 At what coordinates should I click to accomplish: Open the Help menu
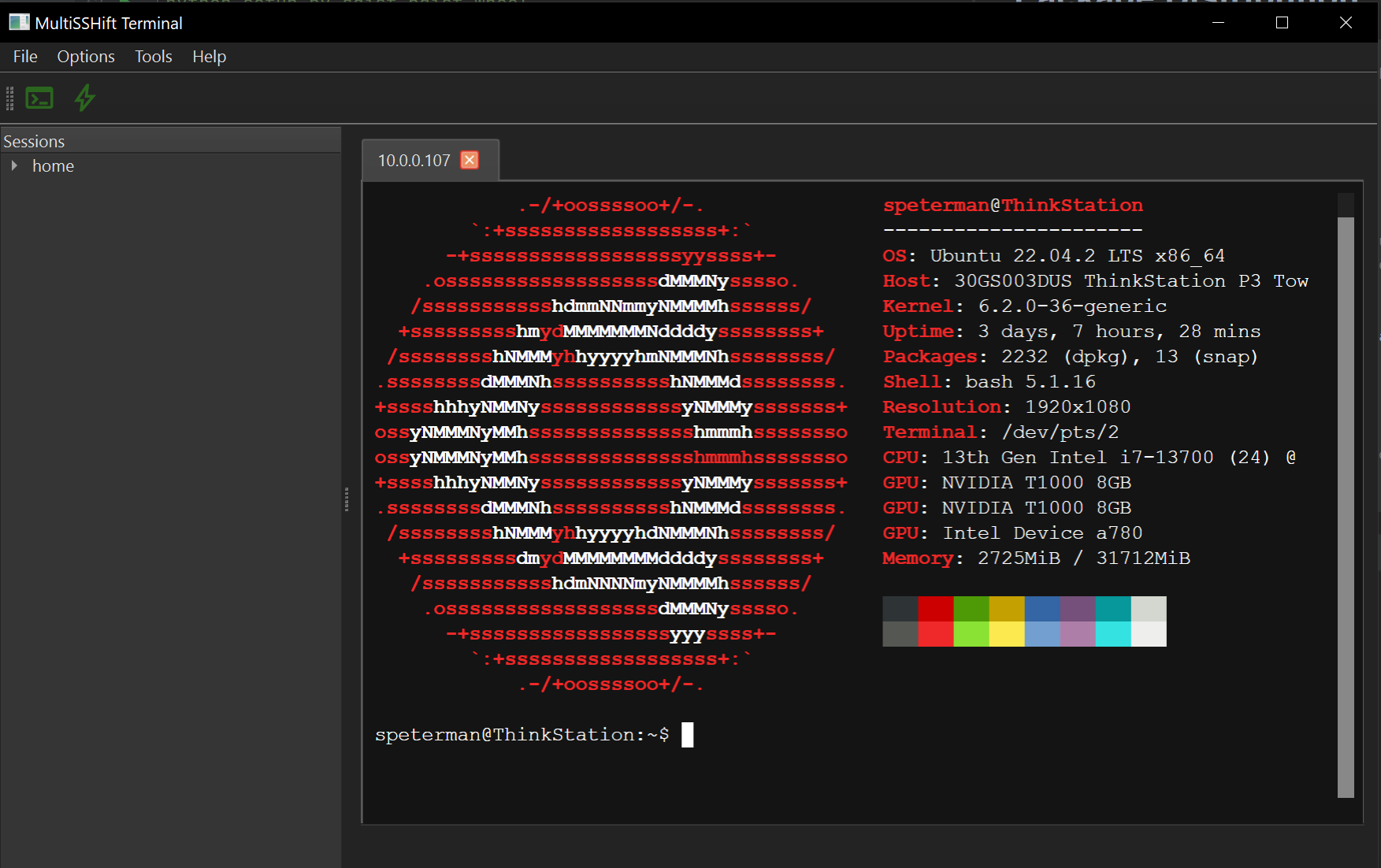pos(210,57)
